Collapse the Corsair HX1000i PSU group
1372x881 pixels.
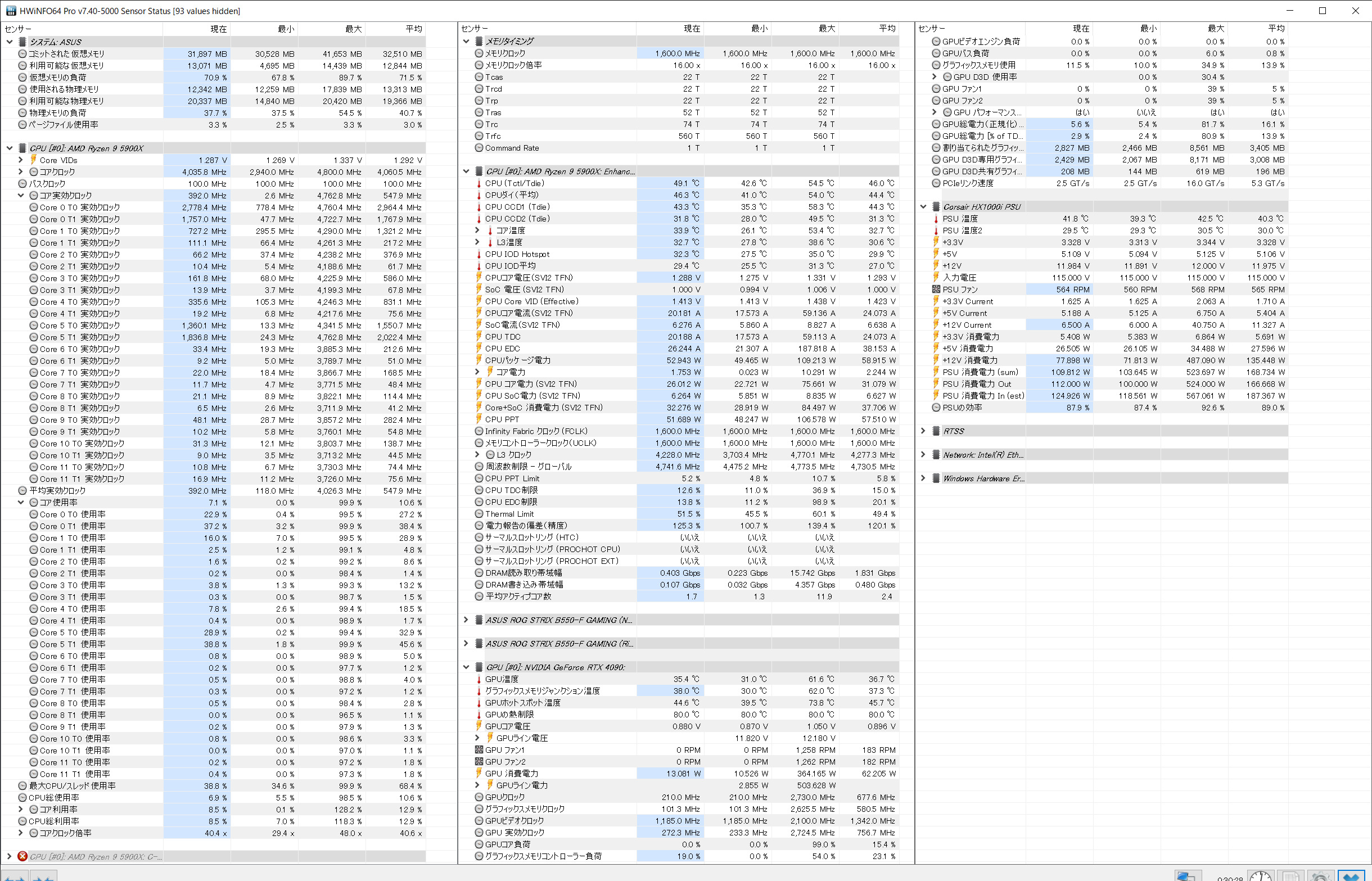point(923,207)
